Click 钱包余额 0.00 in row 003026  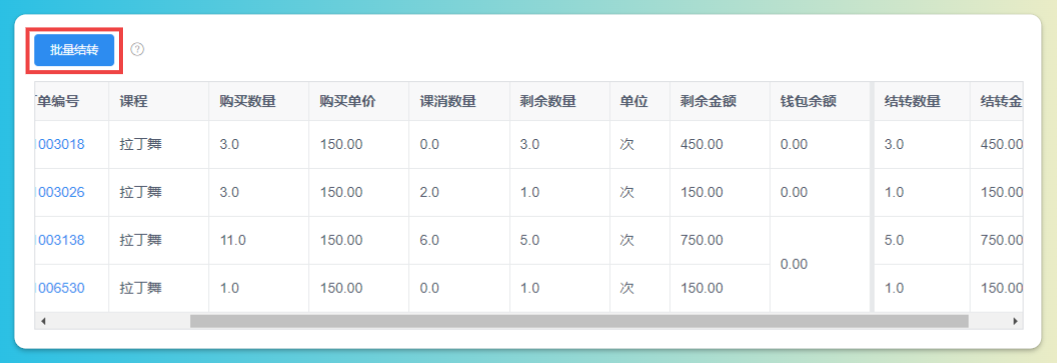793,192
